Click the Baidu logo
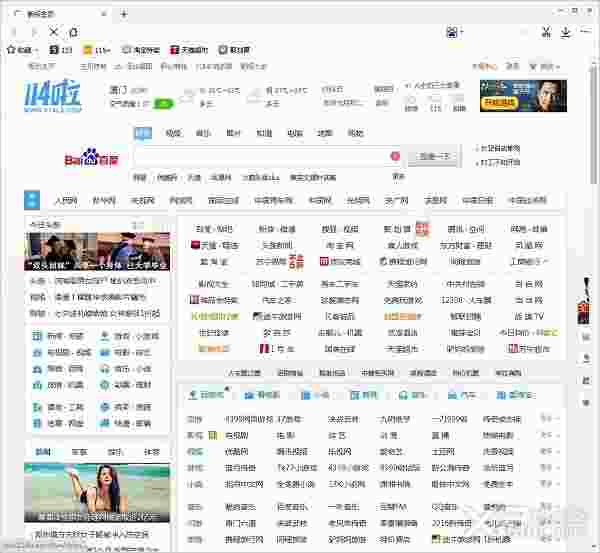 tap(91, 157)
